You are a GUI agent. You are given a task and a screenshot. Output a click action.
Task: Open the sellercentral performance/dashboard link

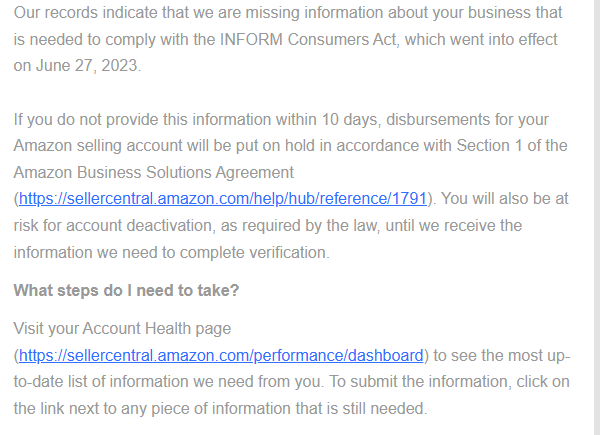click(221, 356)
